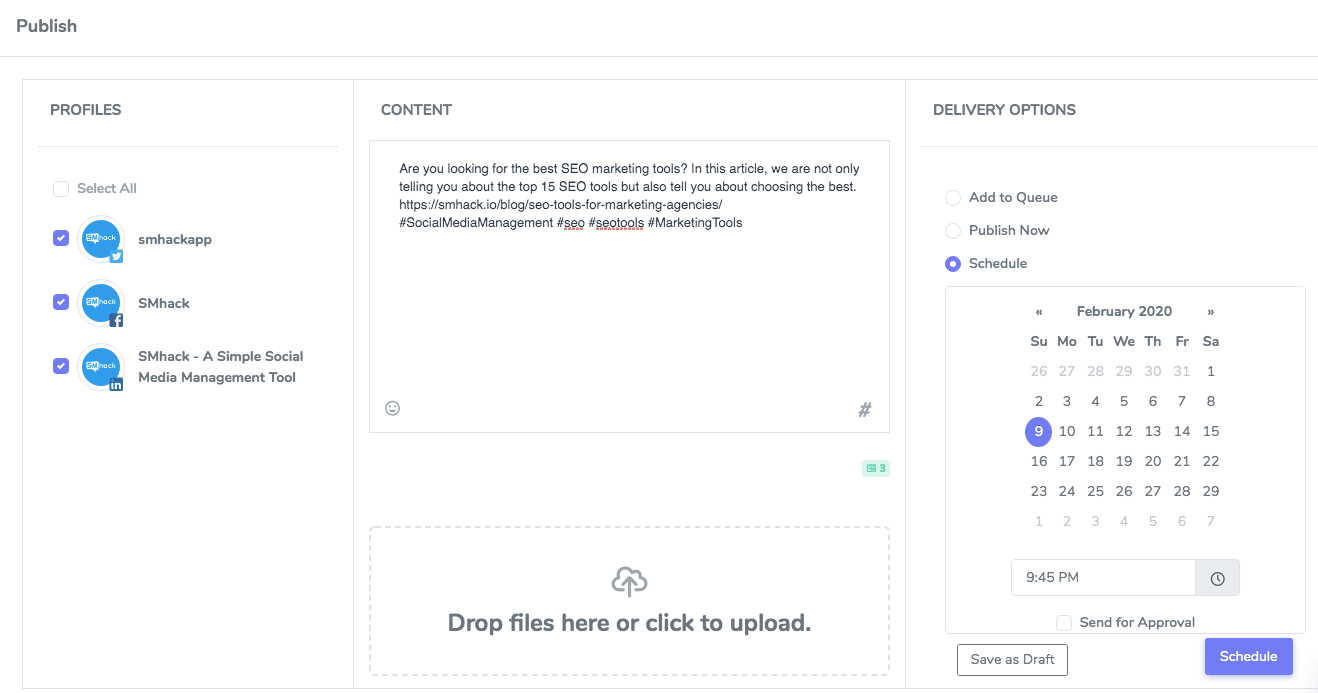
Task: Click the PROFILES panel heading
Action: (86, 110)
